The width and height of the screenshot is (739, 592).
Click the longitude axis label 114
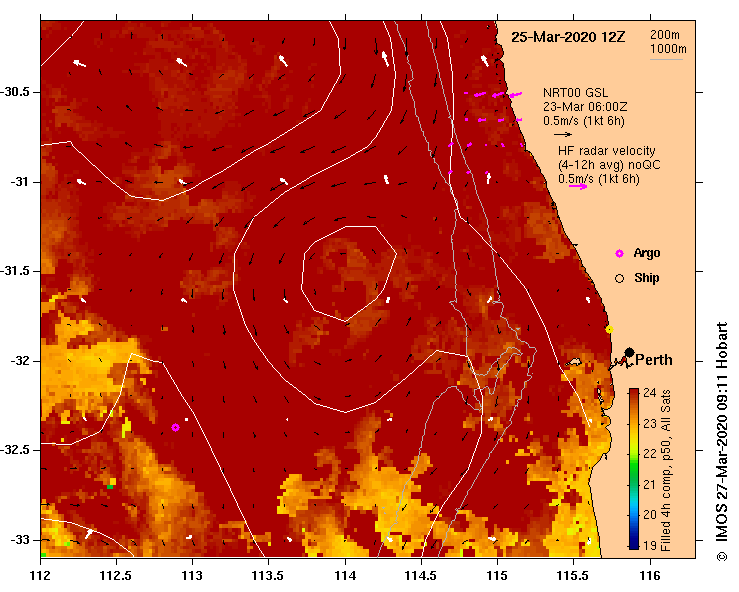coord(345,576)
